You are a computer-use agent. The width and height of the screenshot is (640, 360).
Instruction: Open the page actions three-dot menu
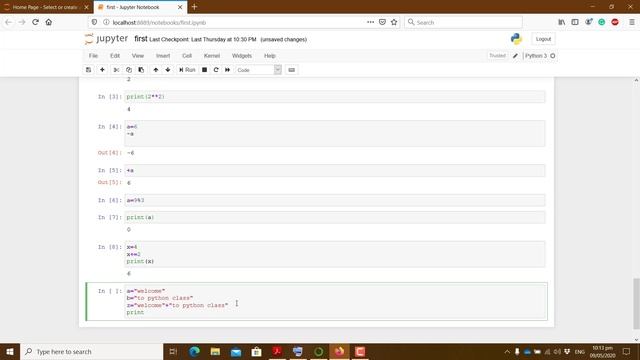(x=370, y=22)
